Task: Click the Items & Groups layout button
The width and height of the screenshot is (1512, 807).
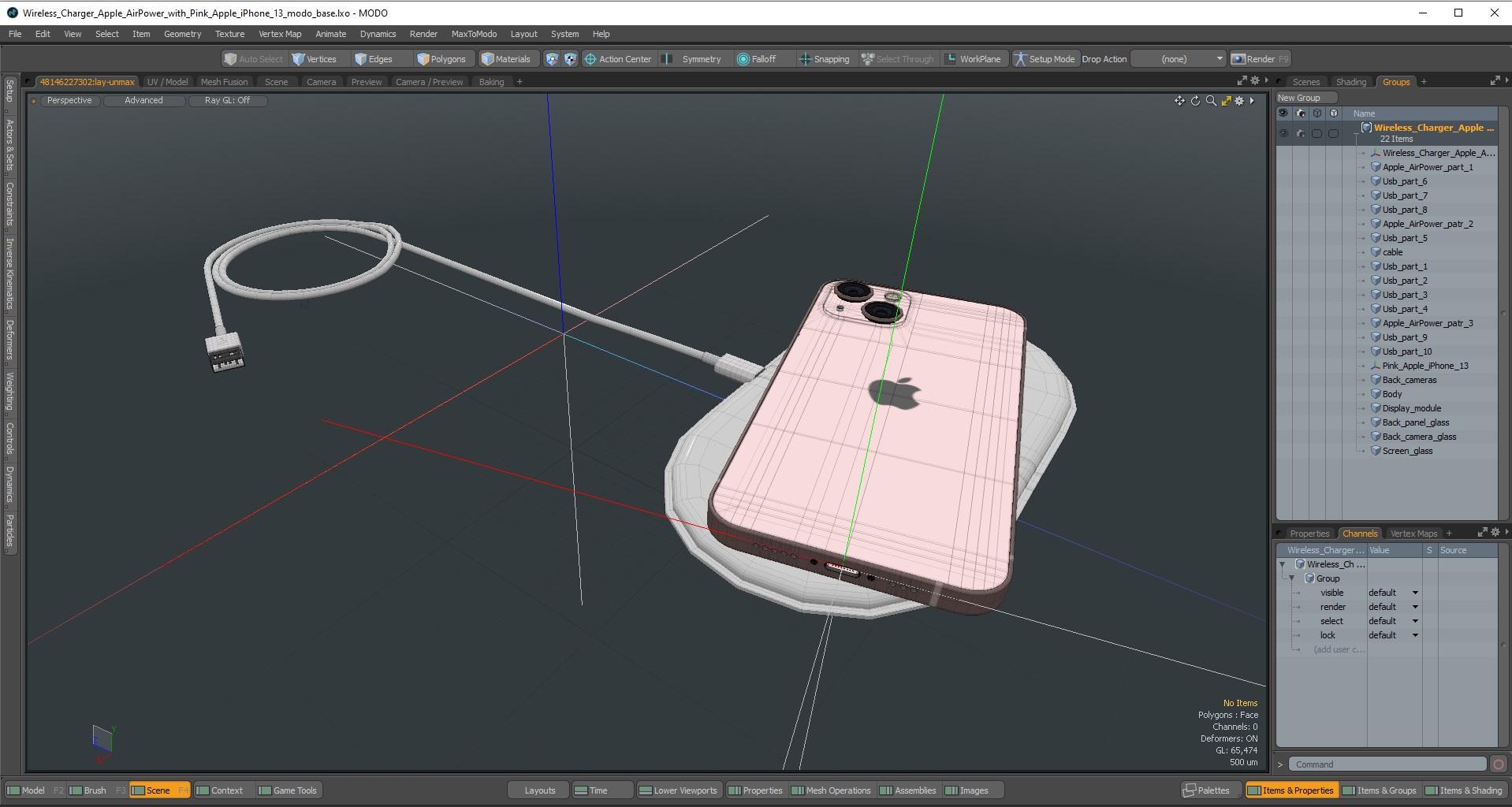Action: pyautogui.click(x=1380, y=790)
